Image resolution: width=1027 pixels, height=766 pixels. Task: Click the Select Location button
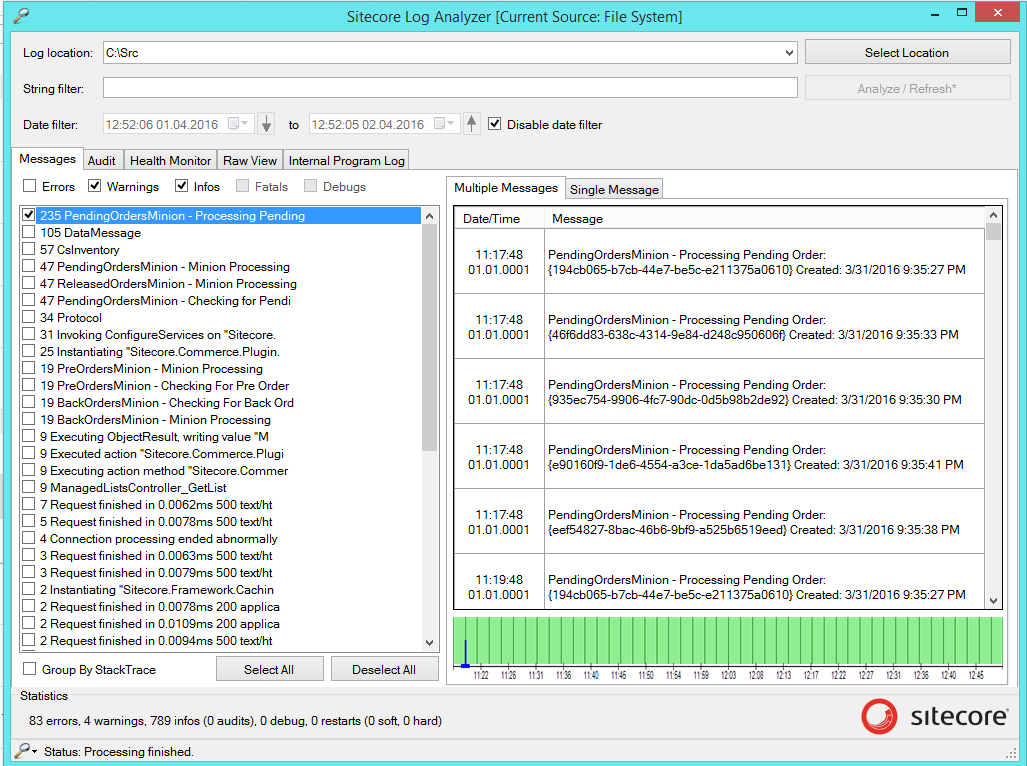907,52
